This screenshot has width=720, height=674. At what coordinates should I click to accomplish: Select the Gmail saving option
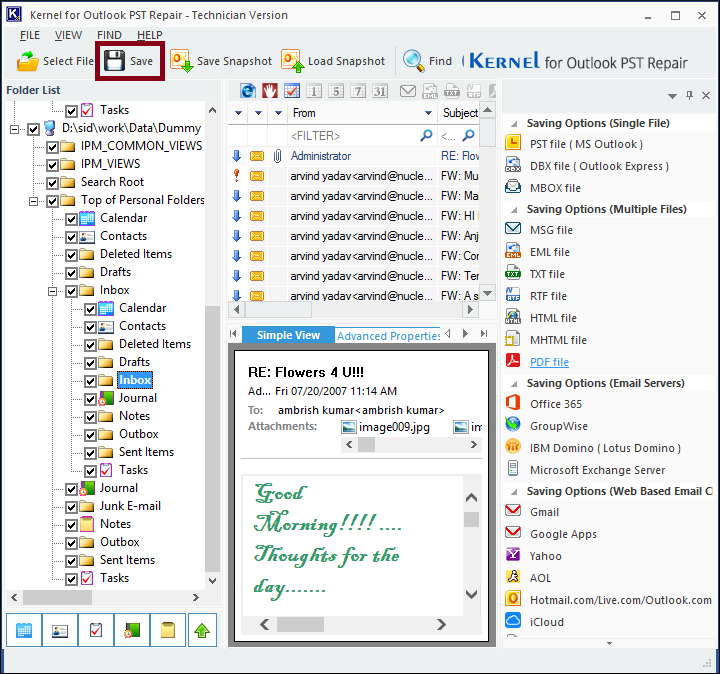click(x=545, y=512)
